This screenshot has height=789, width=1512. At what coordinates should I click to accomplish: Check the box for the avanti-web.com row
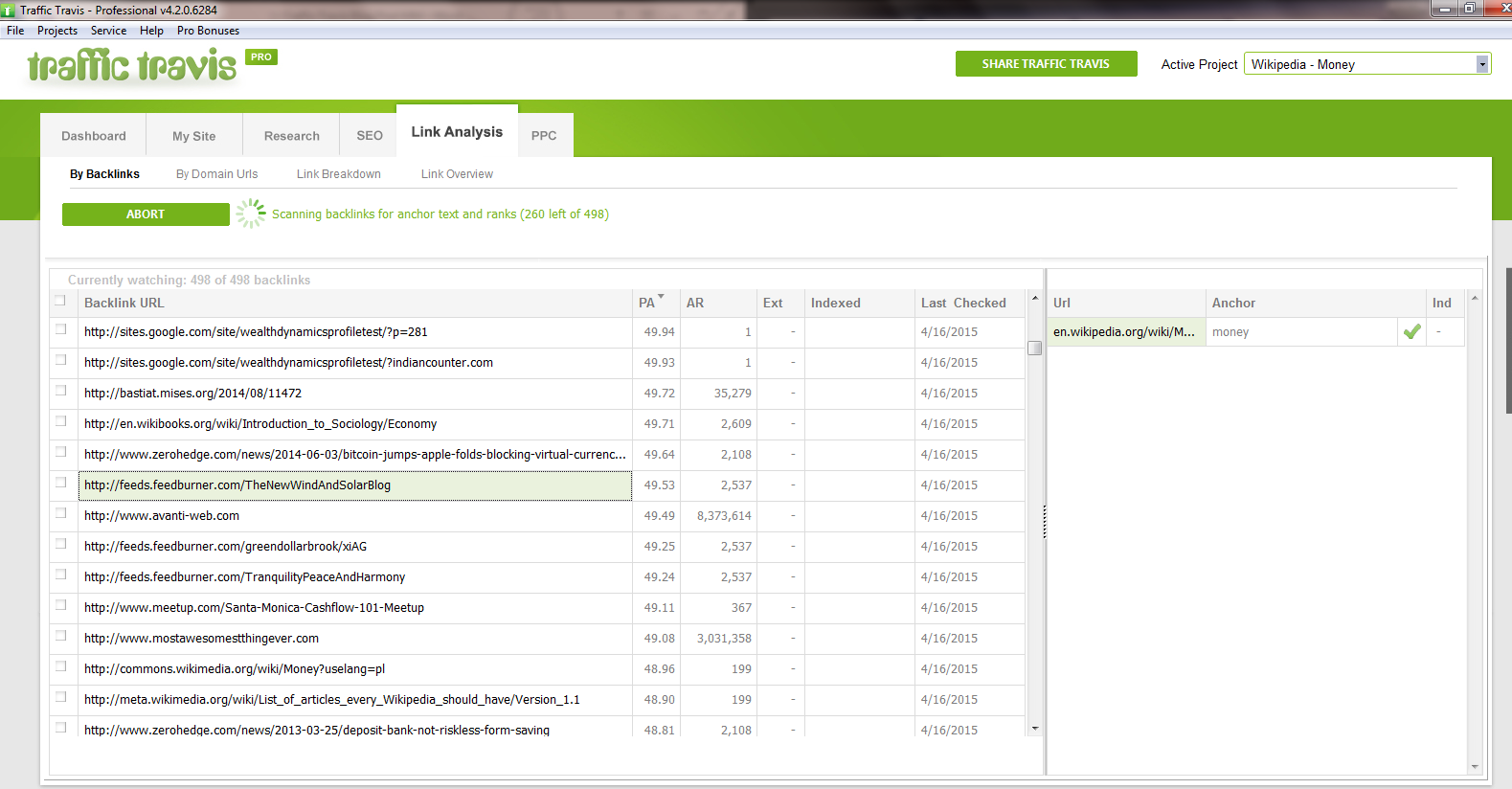click(60, 513)
